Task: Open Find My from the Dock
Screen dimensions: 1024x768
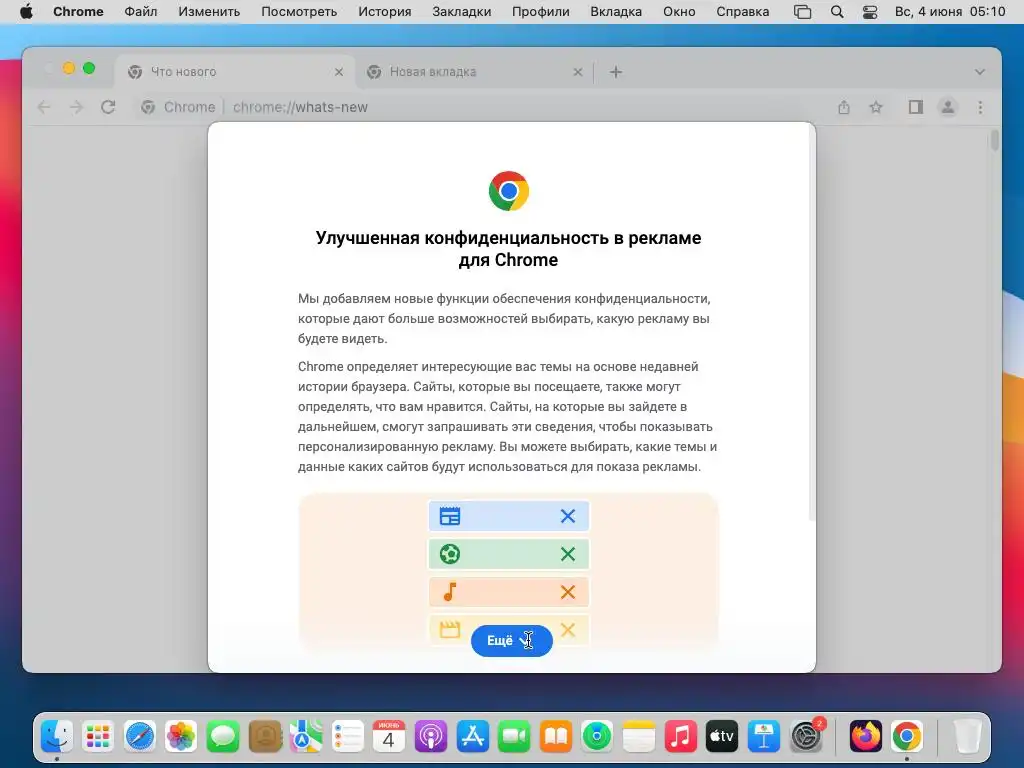Action: pyautogui.click(x=597, y=737)
